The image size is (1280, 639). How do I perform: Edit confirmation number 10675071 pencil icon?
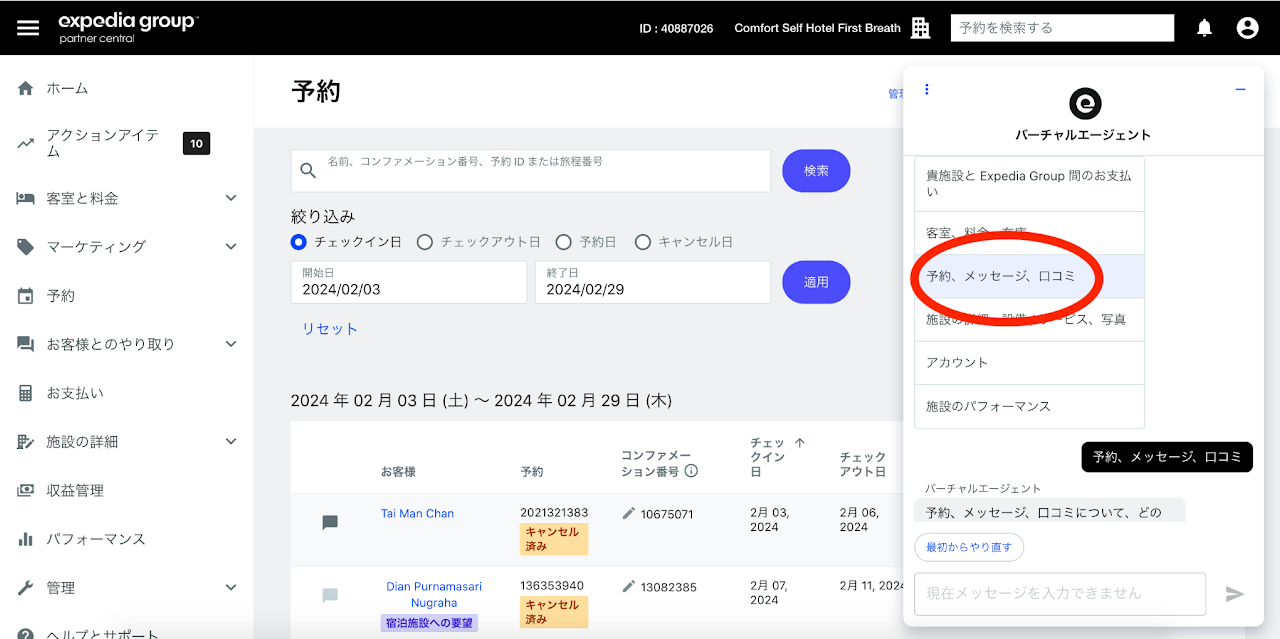(x=629, y=513)
